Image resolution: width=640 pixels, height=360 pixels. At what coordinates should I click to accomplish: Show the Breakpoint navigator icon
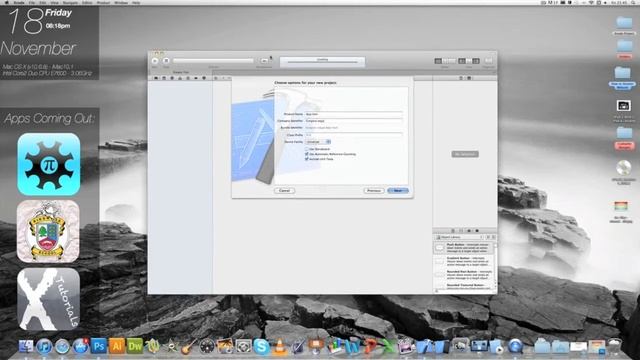[196, 78]
